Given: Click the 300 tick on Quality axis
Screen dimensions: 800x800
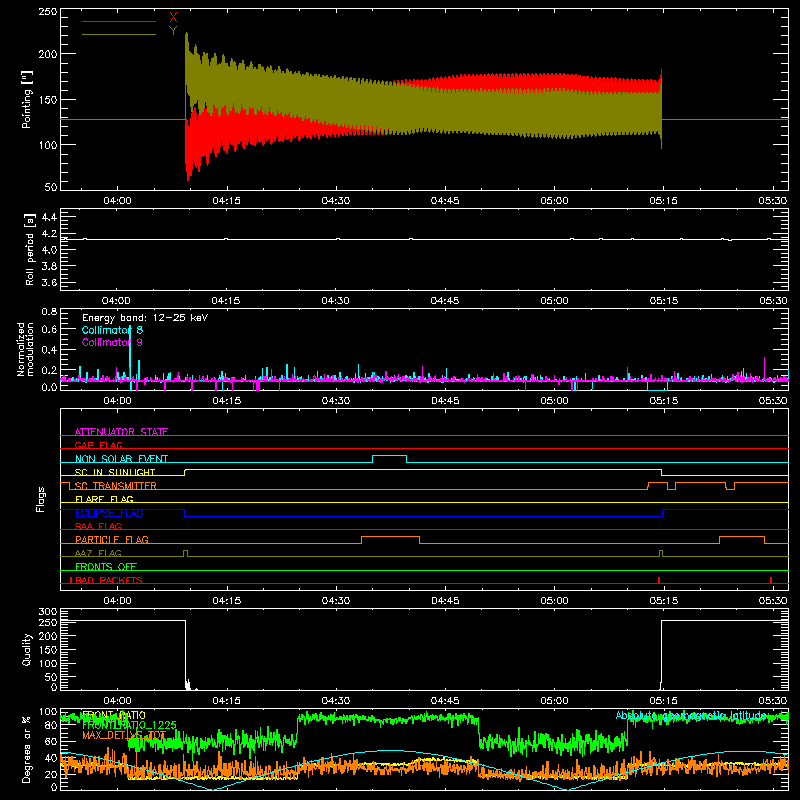Looking at the screenshot, I should point(48,611).
